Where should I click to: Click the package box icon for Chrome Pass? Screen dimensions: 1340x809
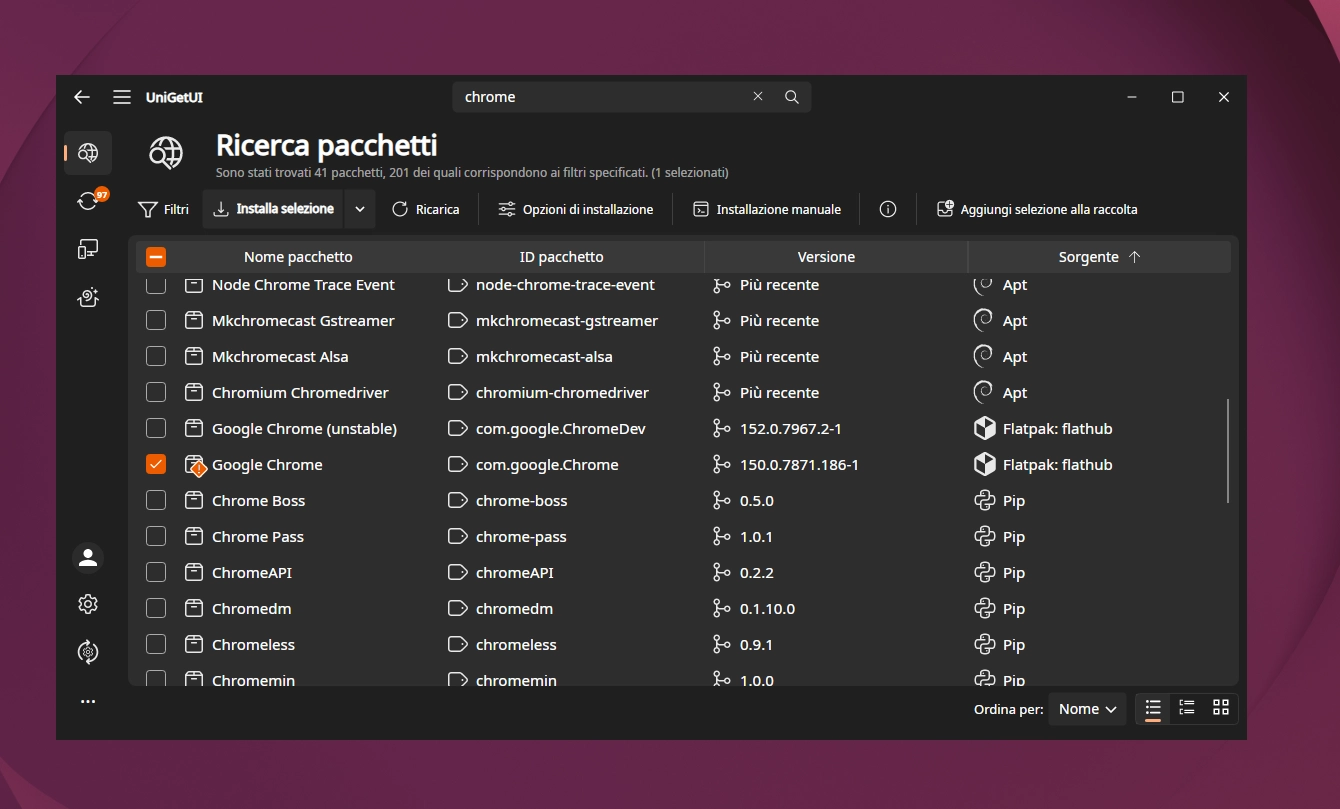pos(194,537)
